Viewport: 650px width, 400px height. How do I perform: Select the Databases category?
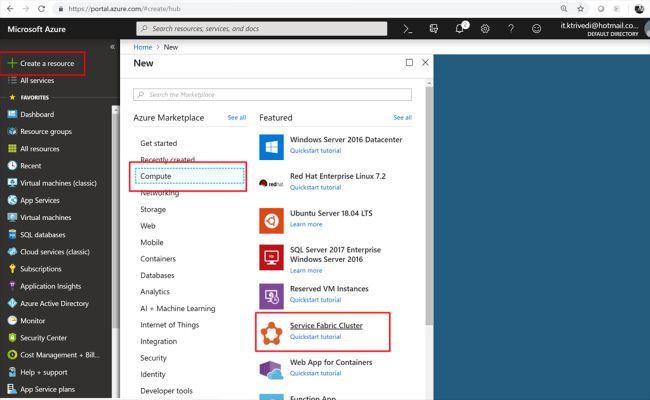tap(157, 275)
